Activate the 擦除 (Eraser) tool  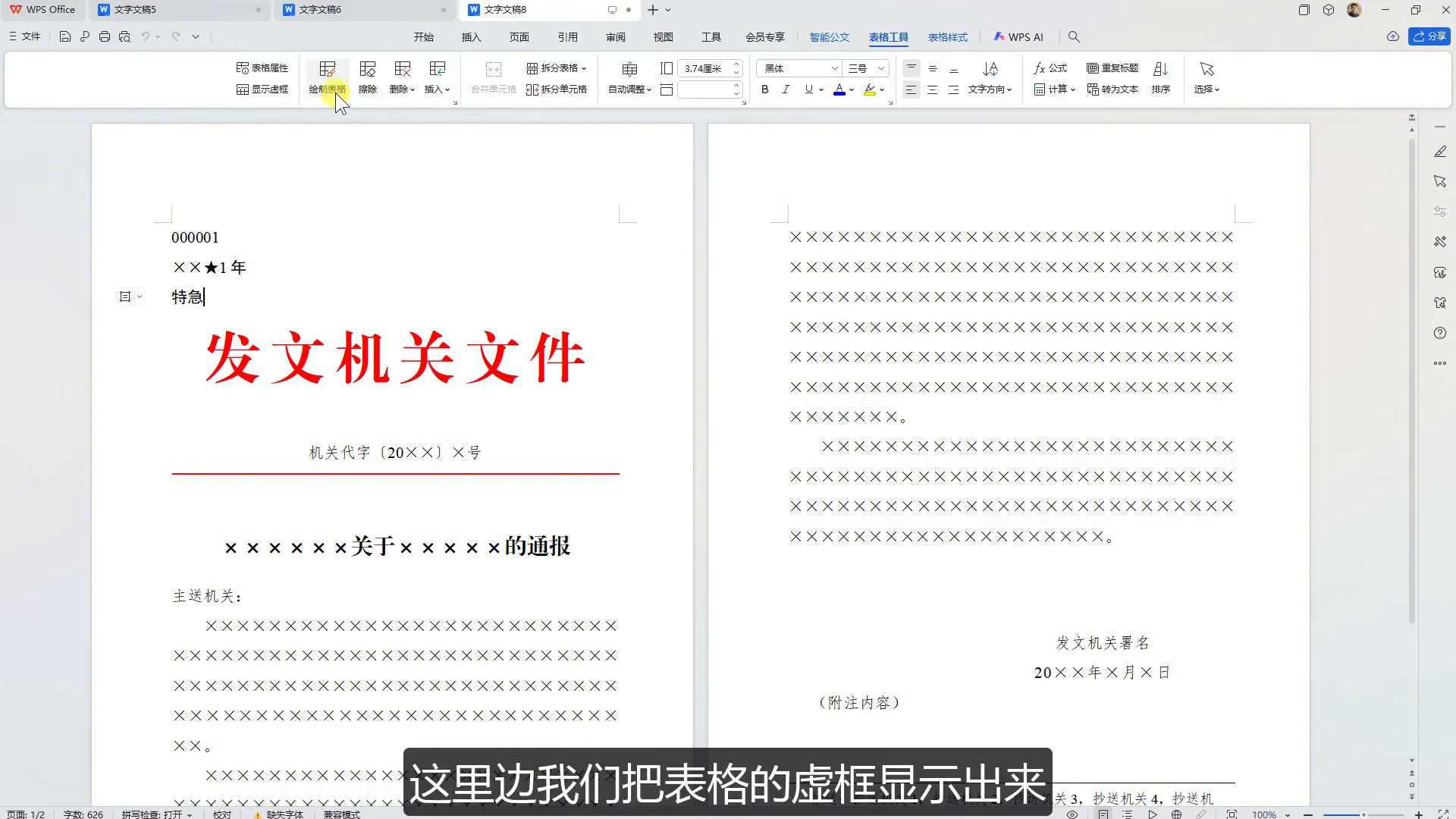[x=367, y=78]
